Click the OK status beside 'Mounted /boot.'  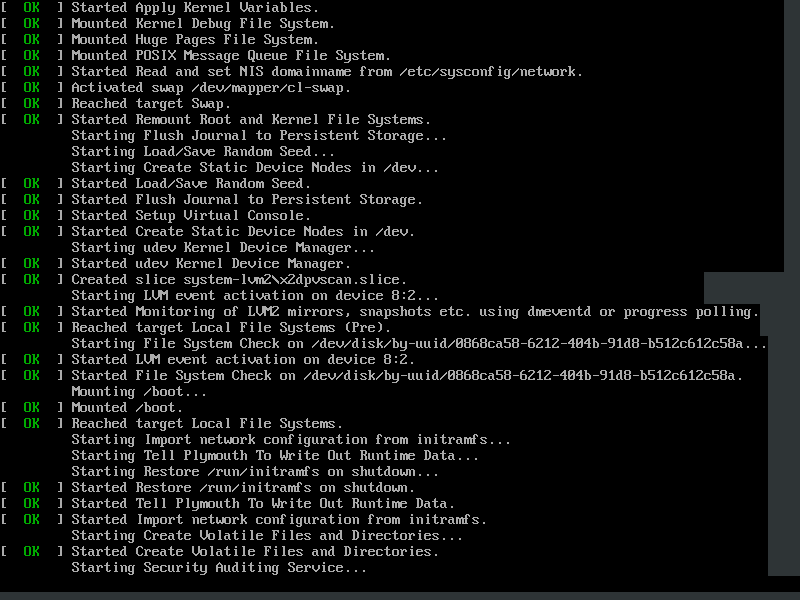[x=32, y=408]
